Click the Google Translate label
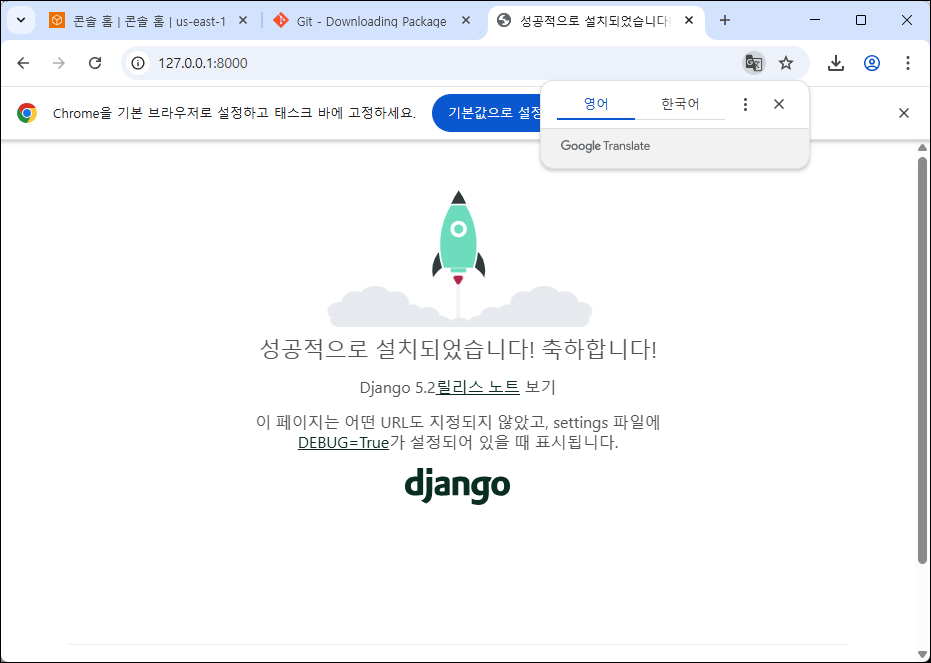This screenshot has height=663, width=931. pyautogui.click(x=605, y=146)
